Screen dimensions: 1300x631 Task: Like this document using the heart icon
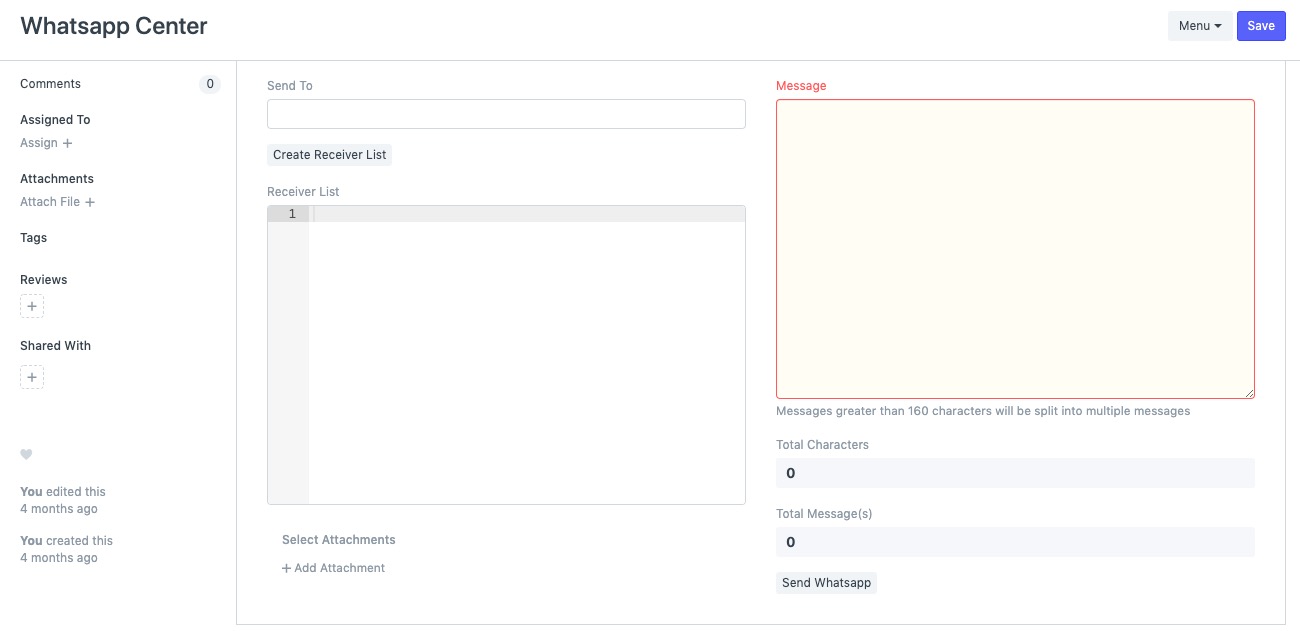tap(25, 454)
